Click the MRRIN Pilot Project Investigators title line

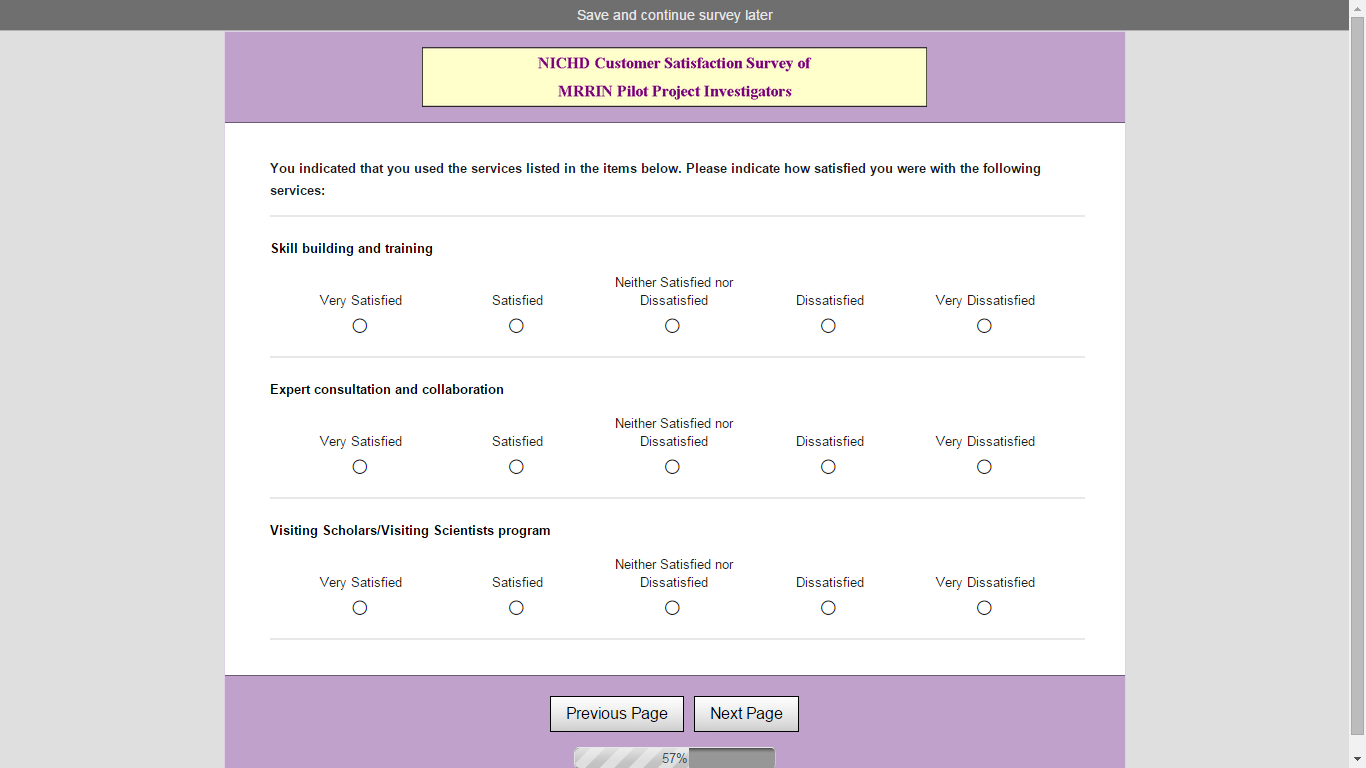675,91
